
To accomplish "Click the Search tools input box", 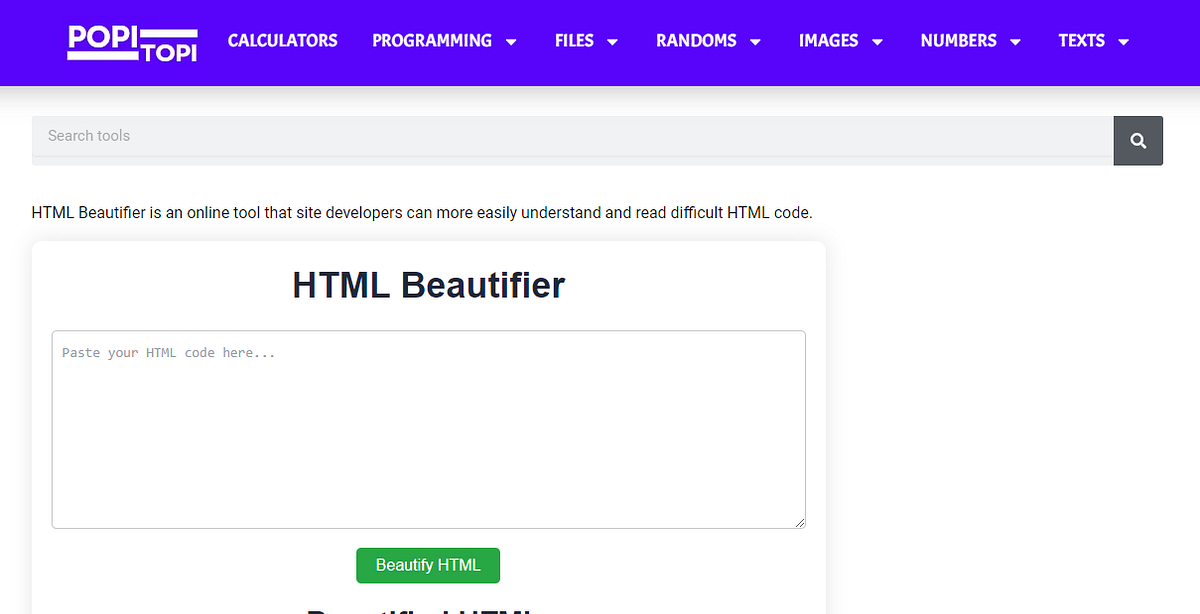I will coord(400,135).
